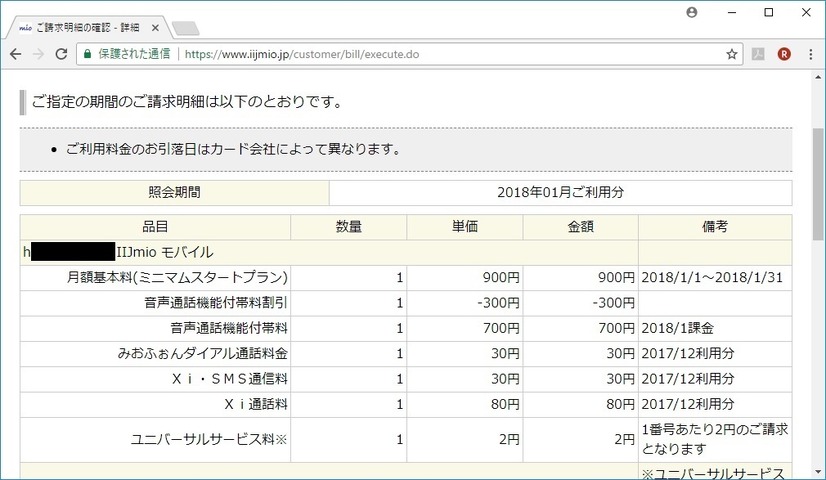
Task: Click the ご指定の期間のご請求明細 heading
Action: 188,102
